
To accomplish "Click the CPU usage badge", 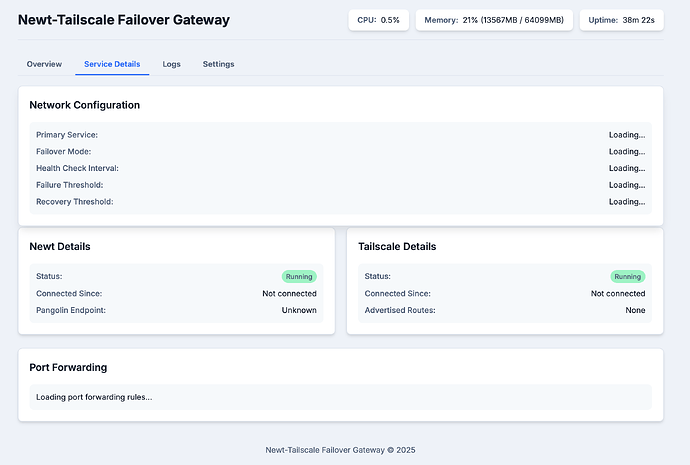I will (x=378, y=20).
